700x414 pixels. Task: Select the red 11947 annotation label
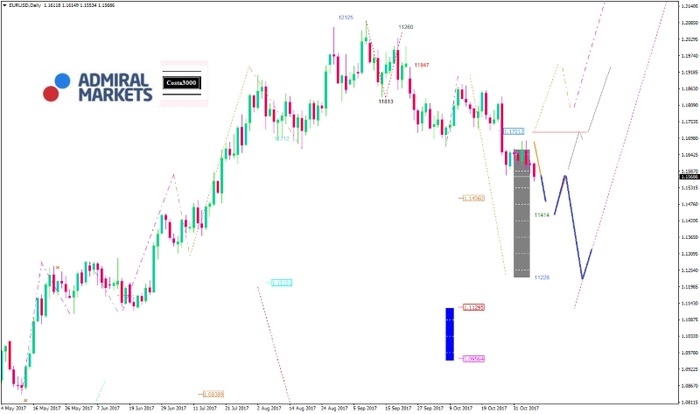[421, 65]
